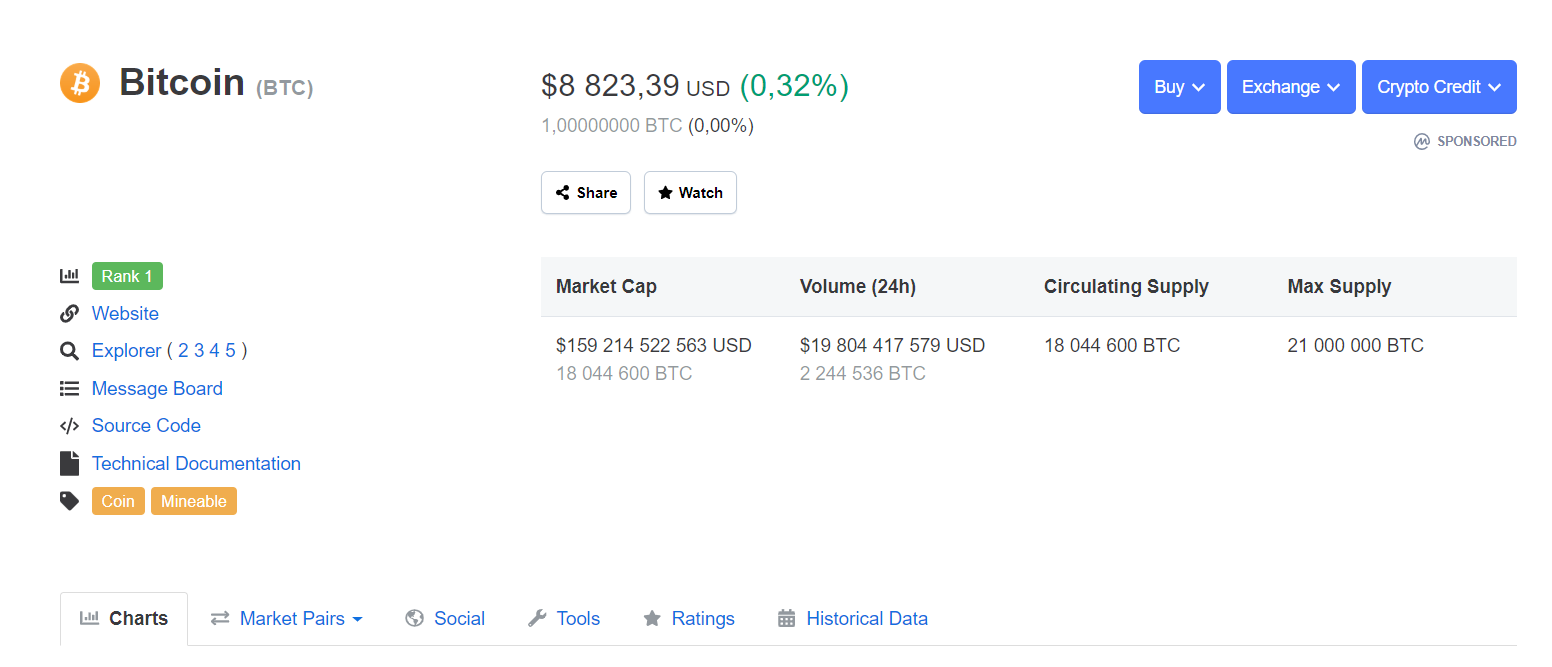The height and width of the screenshot is (667, 1552).
Task: Click the green Rank 1 badge
Action: [127, 276]
